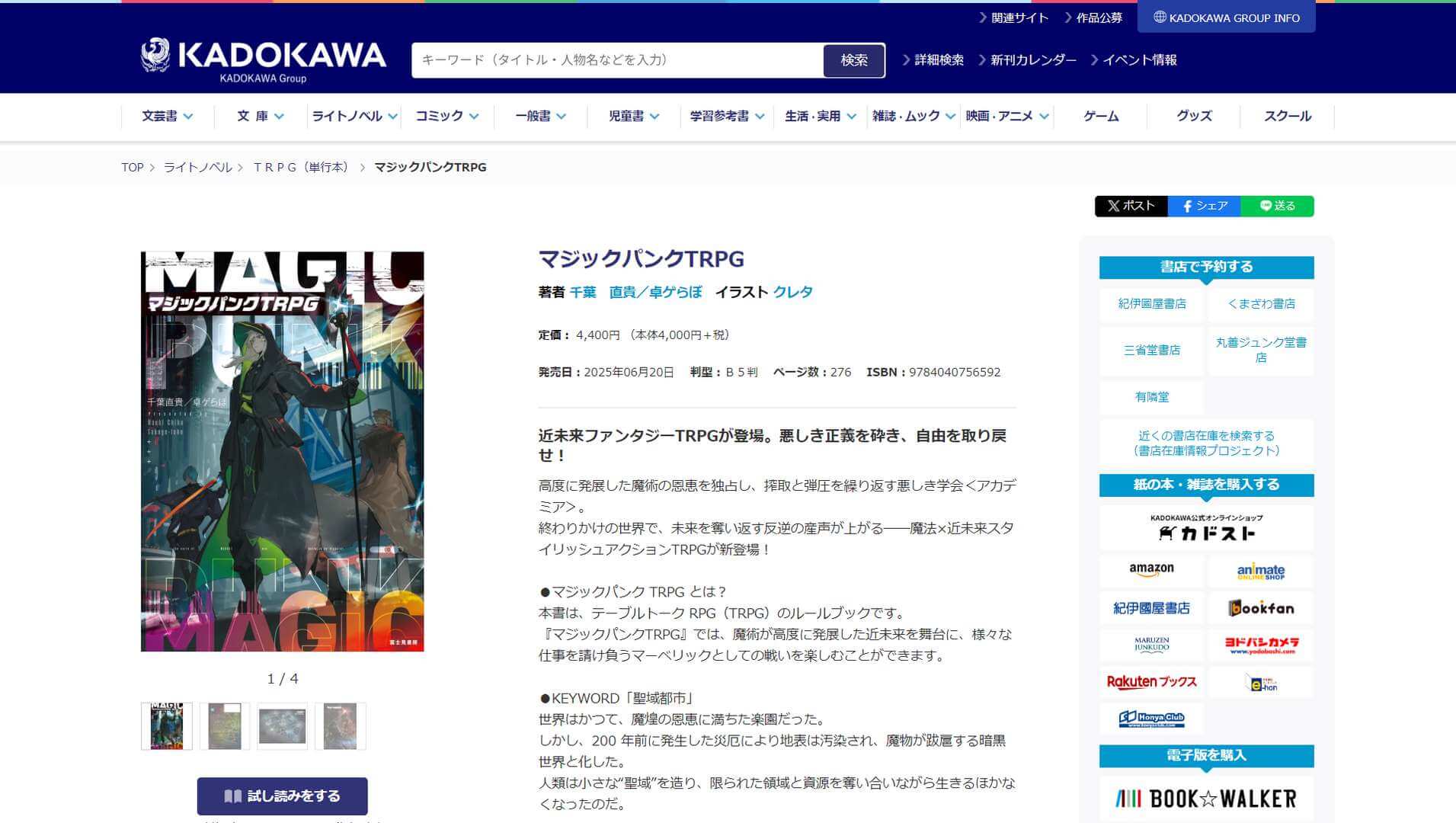
Task: Expand the ライトノベル menu
Action: (x=354, y=116)
